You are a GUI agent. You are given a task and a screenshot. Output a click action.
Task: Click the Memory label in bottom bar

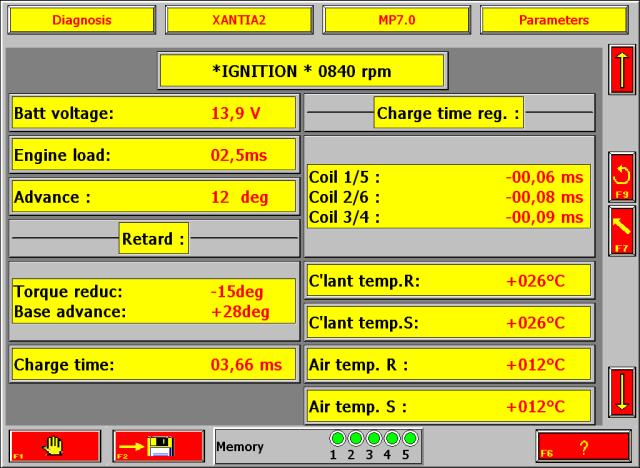(x=240, y=447)
